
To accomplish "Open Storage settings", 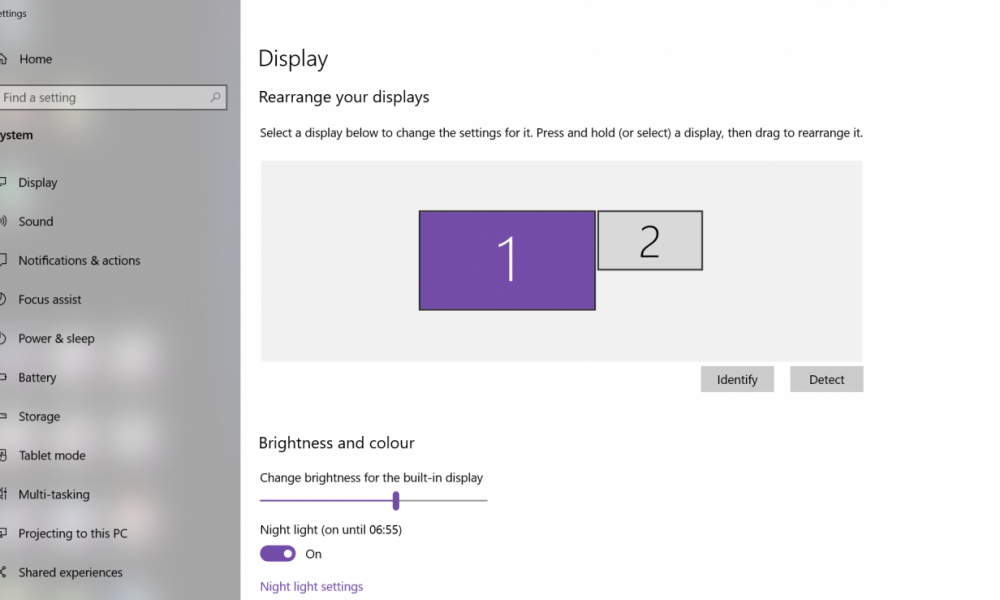I will (39, 416).
